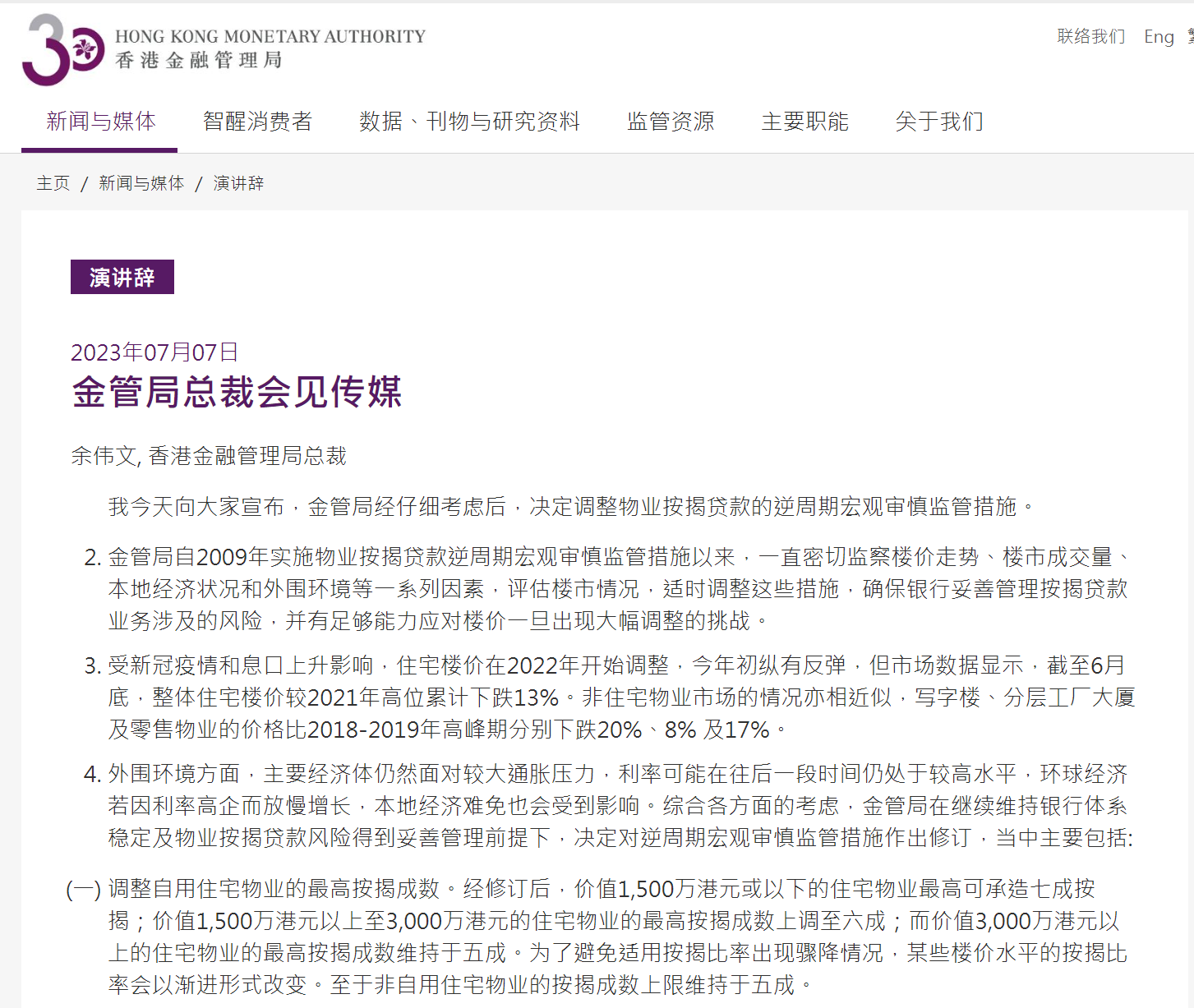The height and width of the screenshot is (1008, 1194).
Task: Go to 主页 via the breadcrumb
Action: click(x=53, y=183)
